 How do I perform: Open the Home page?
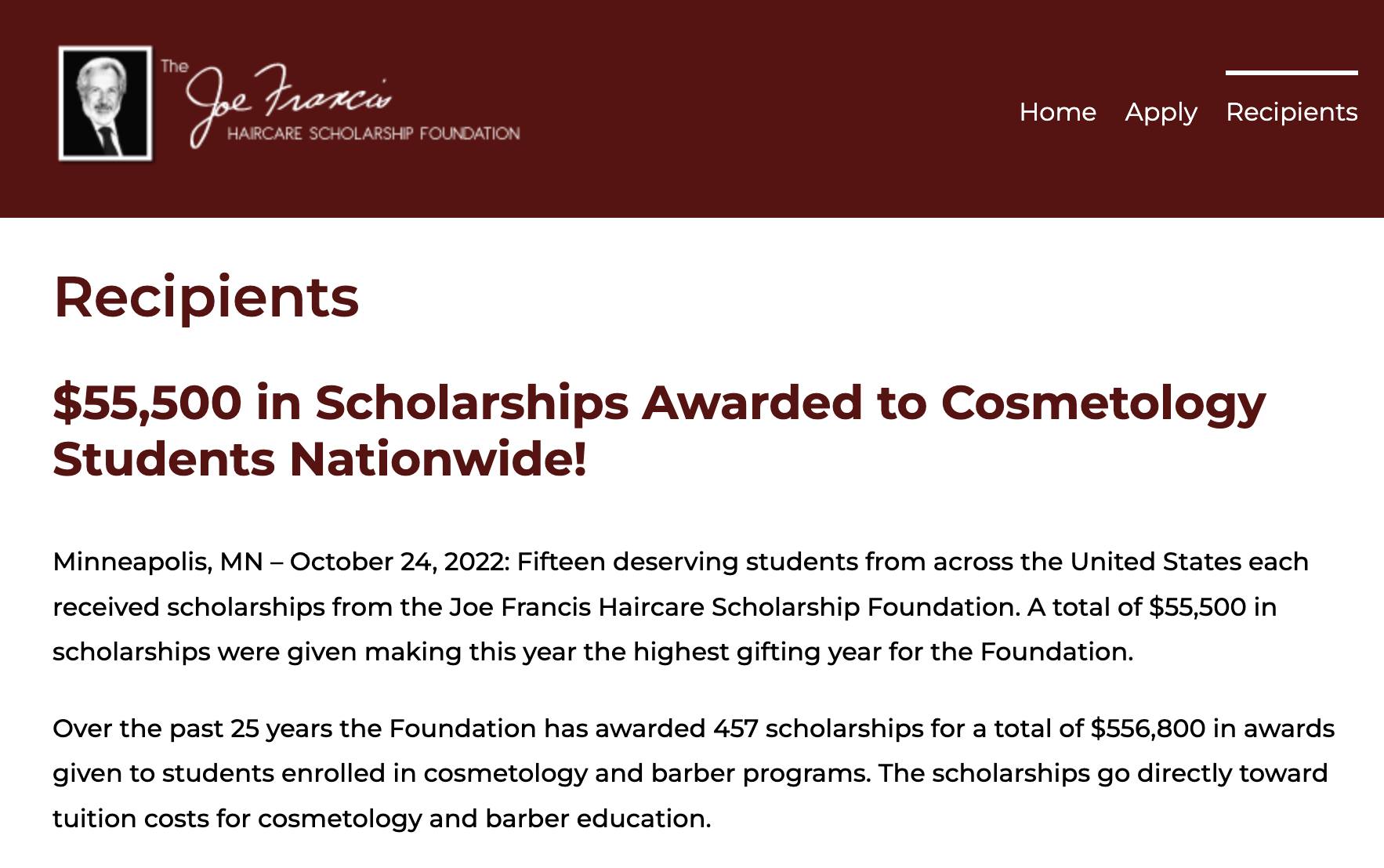[1057, 112]
